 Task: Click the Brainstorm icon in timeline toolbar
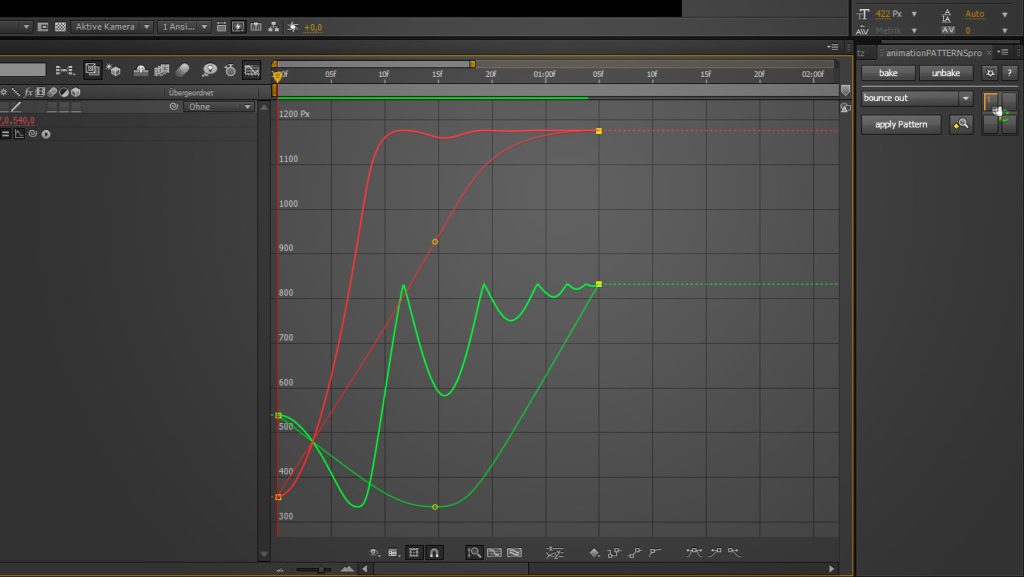[x=209, y=70]
